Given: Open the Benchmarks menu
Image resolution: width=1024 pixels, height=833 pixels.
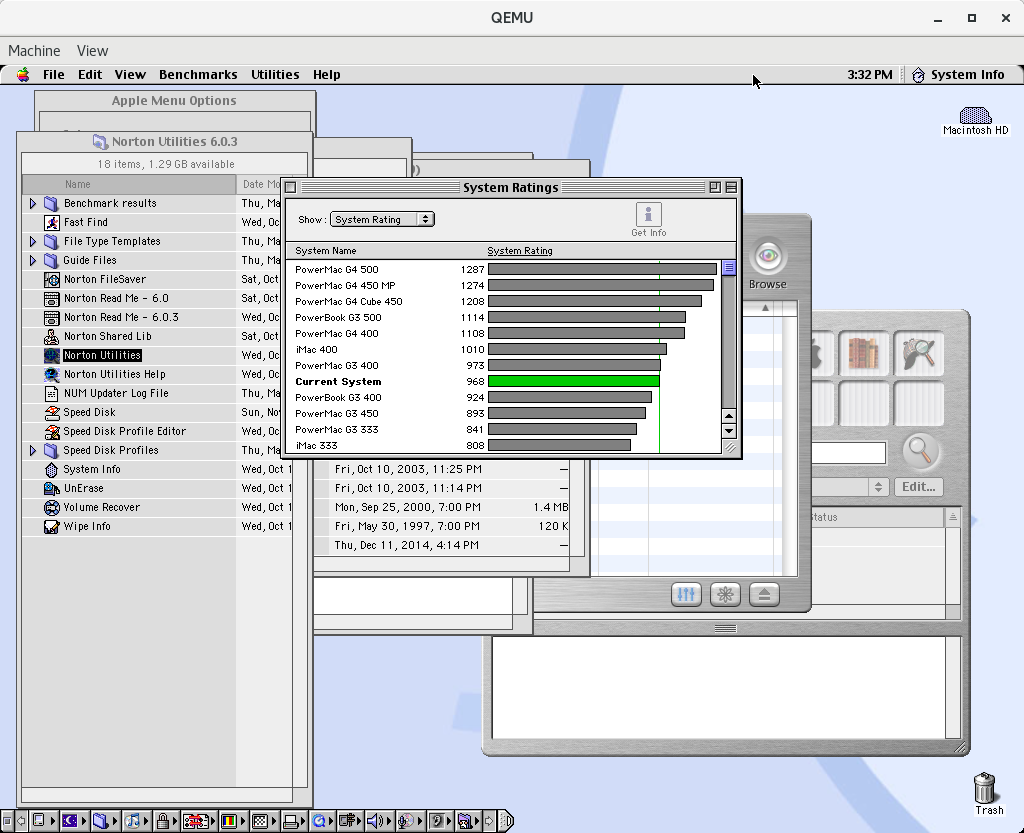Looking at the screenshot, I should coord(198,74).
